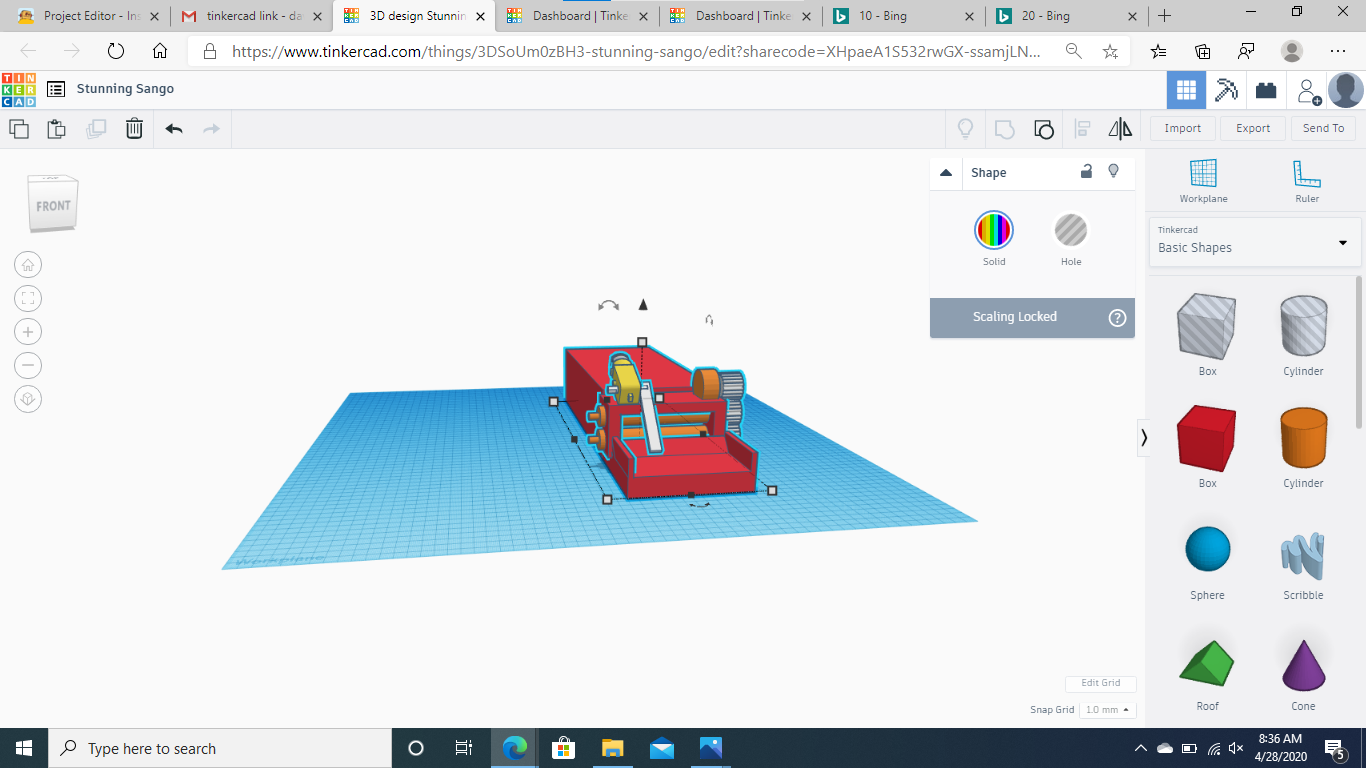The width and height of the screenshot is (1366, 768).
Task: Click the Copy tool icon
Action: (x=19, y=128)
